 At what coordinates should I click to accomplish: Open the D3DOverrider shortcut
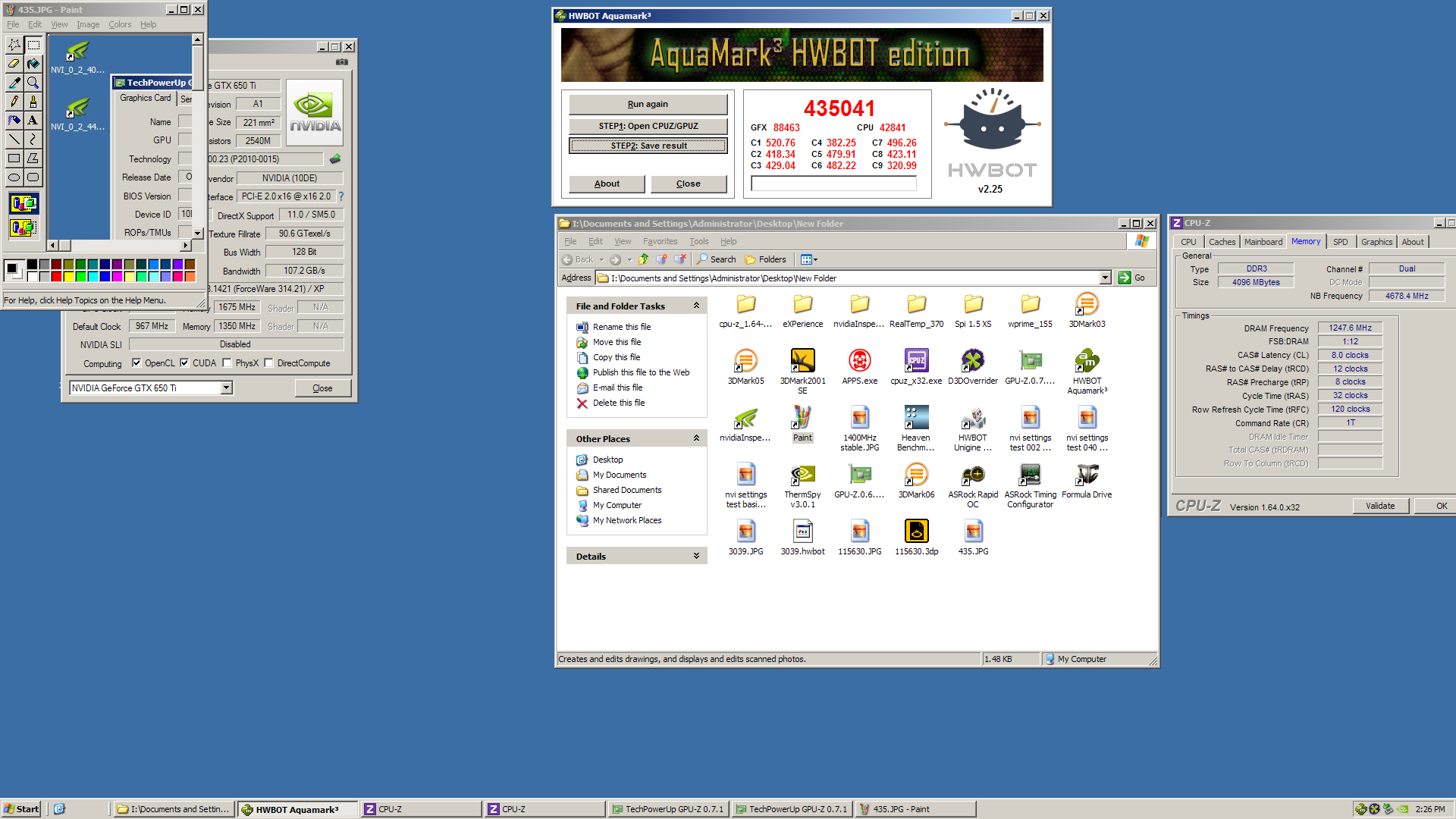pos(973,368)
